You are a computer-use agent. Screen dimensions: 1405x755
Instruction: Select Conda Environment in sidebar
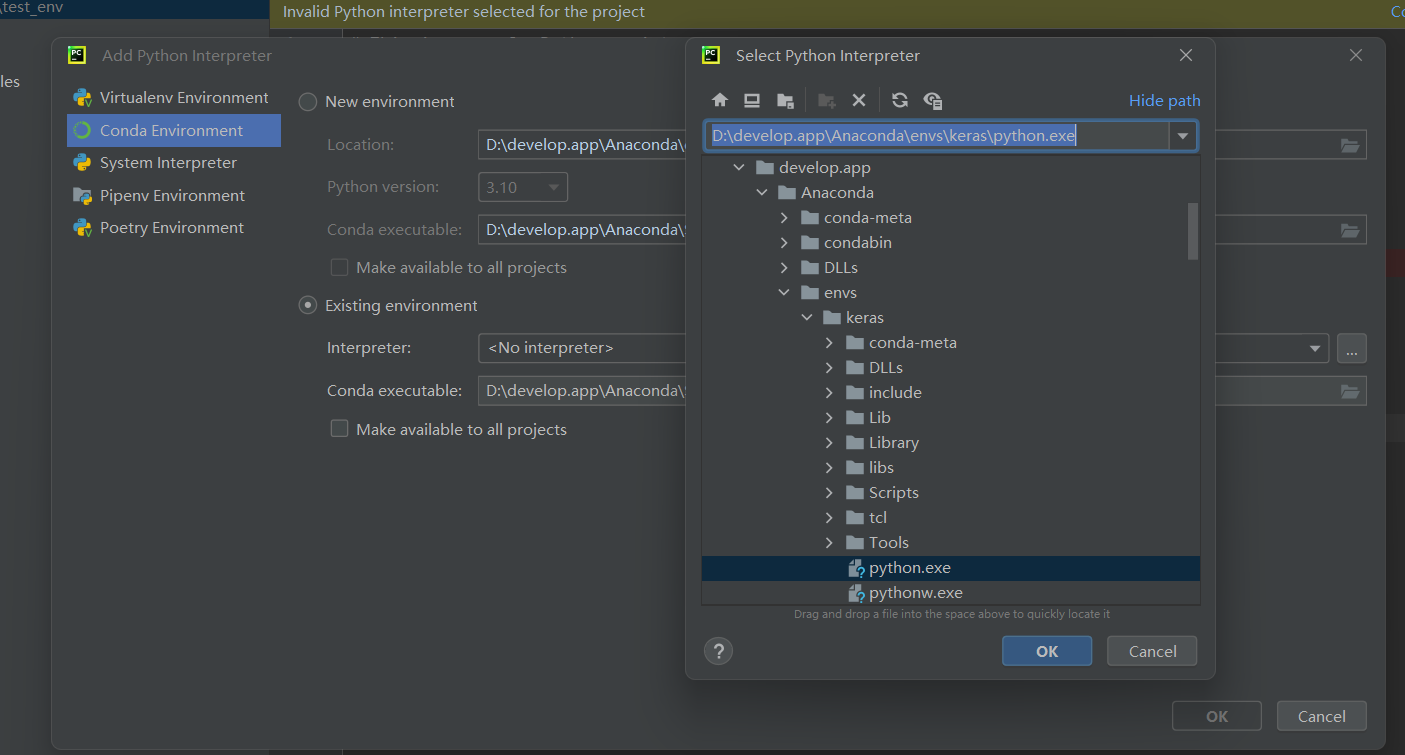(x=173, y=130)
